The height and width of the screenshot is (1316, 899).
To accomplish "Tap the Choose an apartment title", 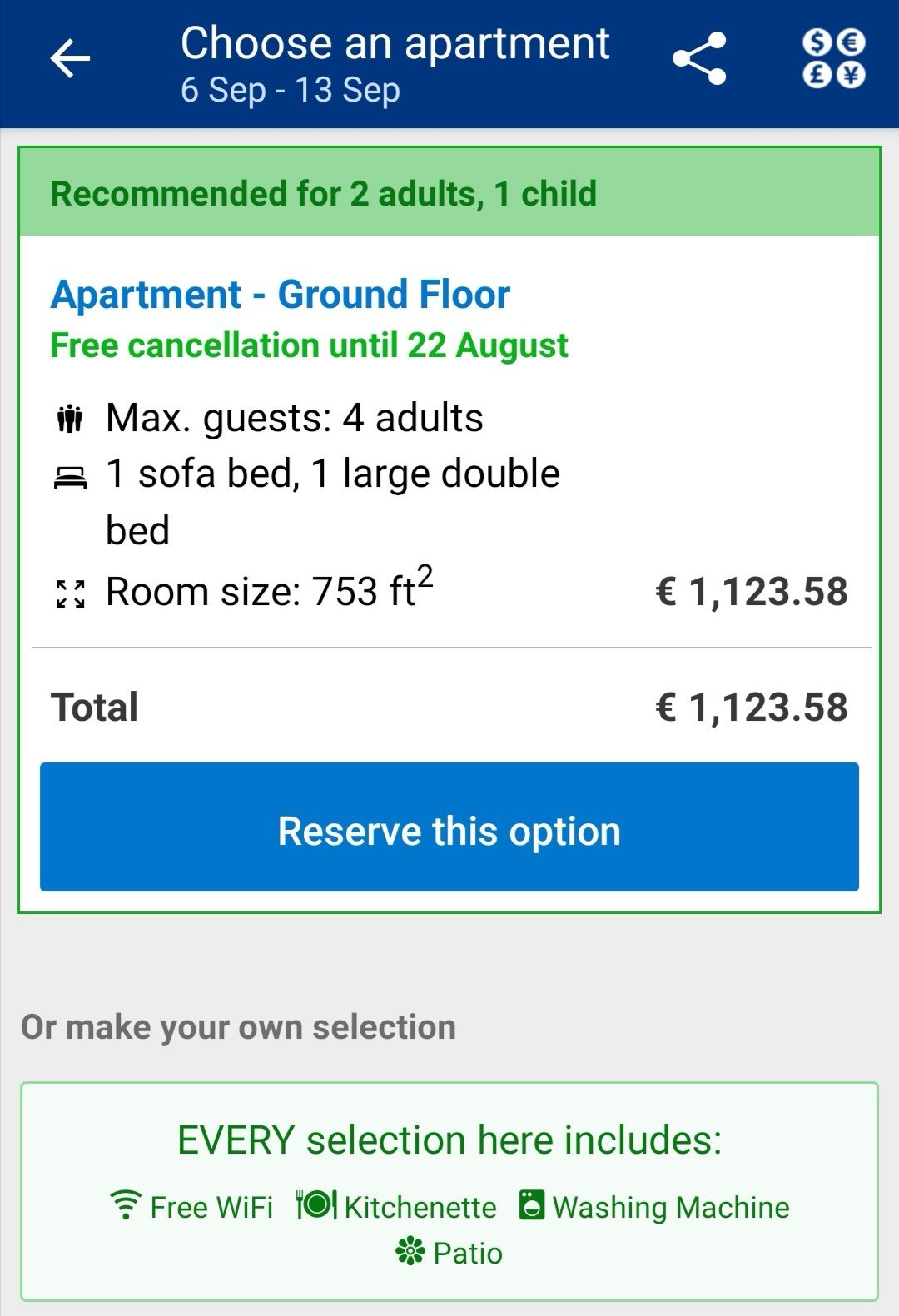I will click(395, 43).
